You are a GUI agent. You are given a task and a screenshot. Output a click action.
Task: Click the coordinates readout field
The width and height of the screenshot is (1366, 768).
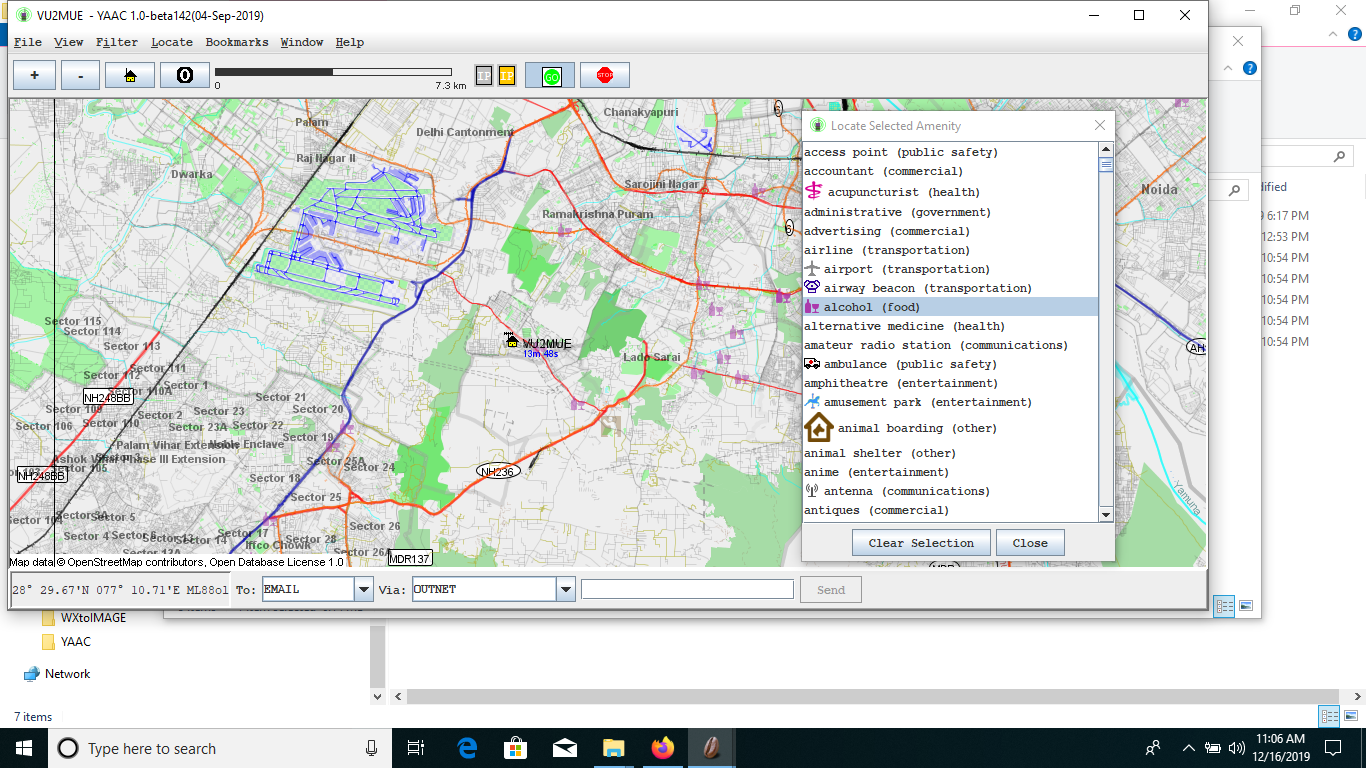coord(121,590)
